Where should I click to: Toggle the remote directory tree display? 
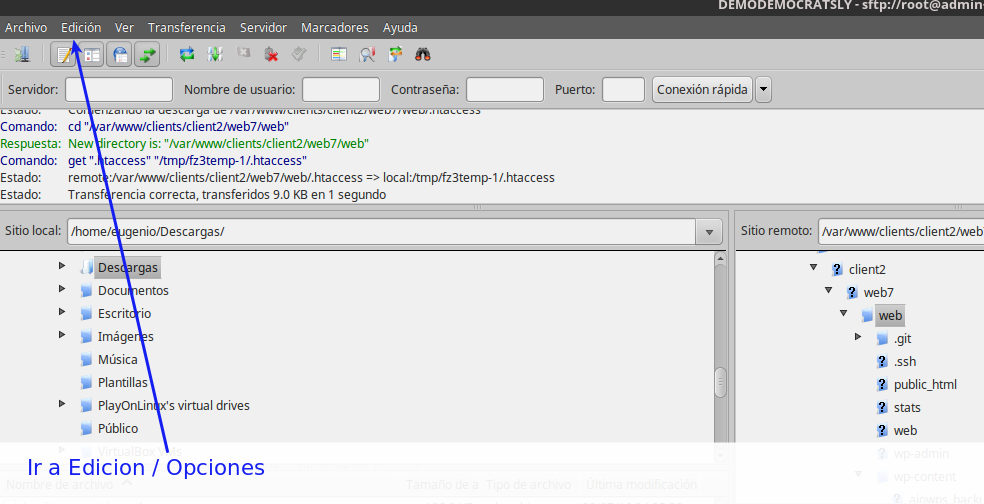(119, 55)
